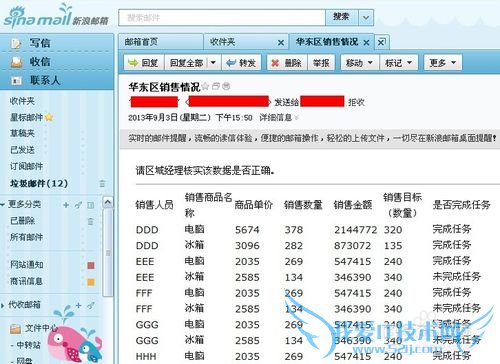
Task: Click the 回复 reply button
Action: click(x=143, y=63)
